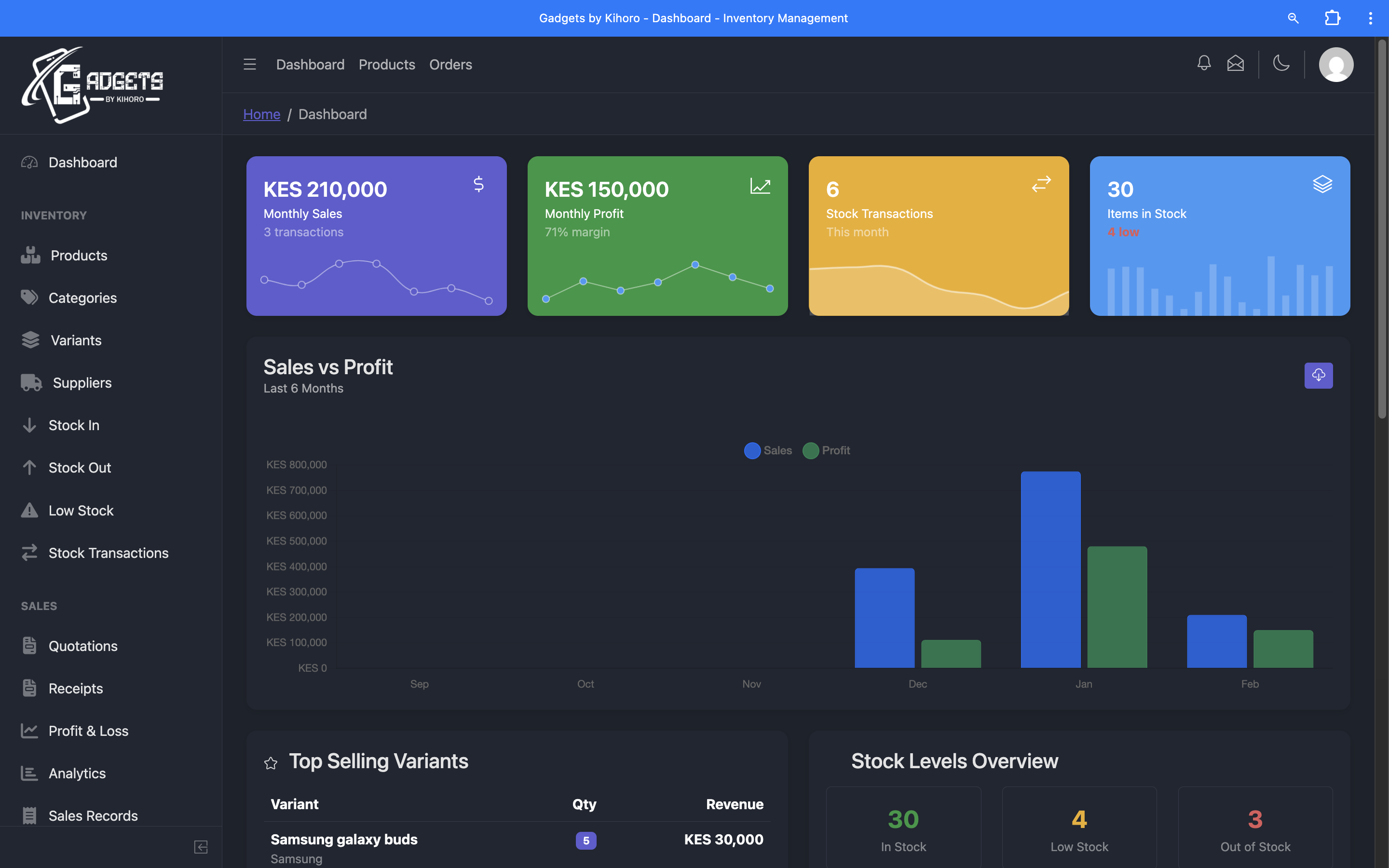Toggle the Sales series in chart legend
The width and height of the screenshot is (1389, 868).
(767, 450)
